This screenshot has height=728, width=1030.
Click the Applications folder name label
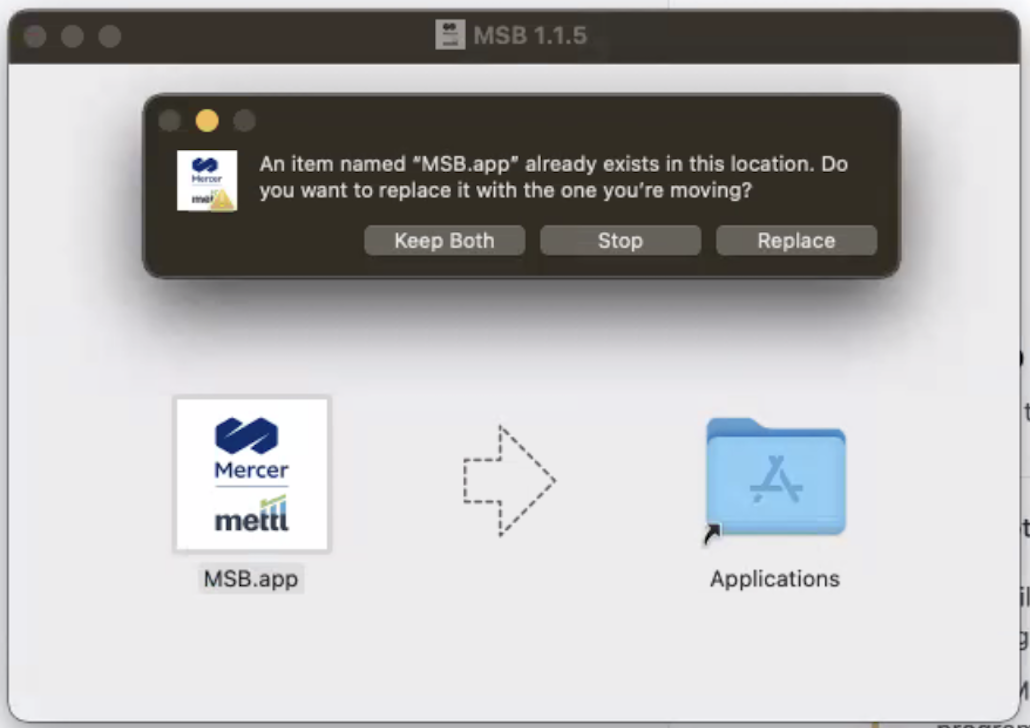coord(775,579)
